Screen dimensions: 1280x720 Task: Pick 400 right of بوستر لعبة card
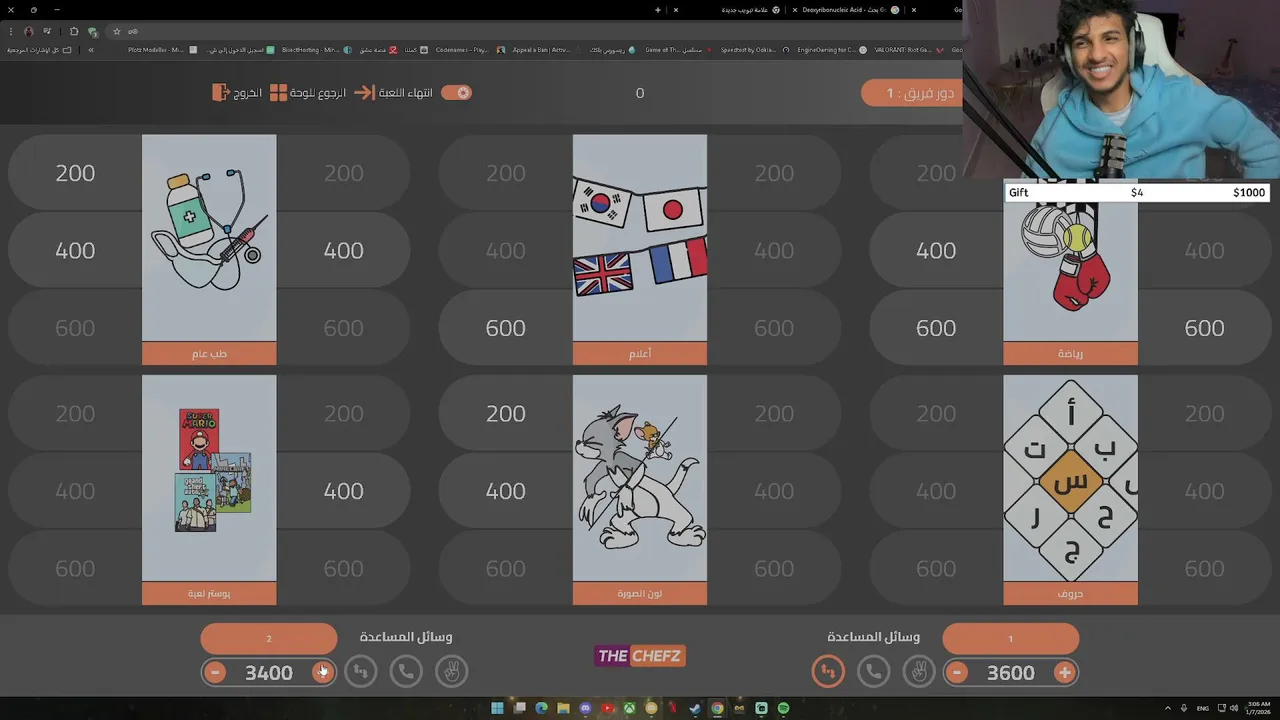coord(343,490)
